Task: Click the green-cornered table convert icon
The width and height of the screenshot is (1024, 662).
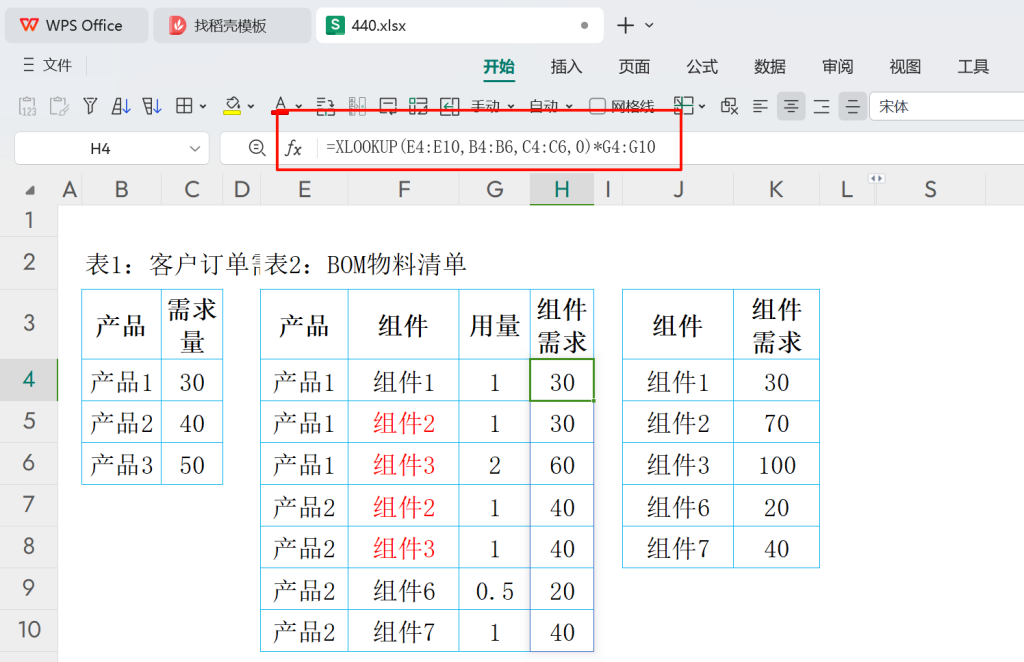Action: click(x=418, y=106)
